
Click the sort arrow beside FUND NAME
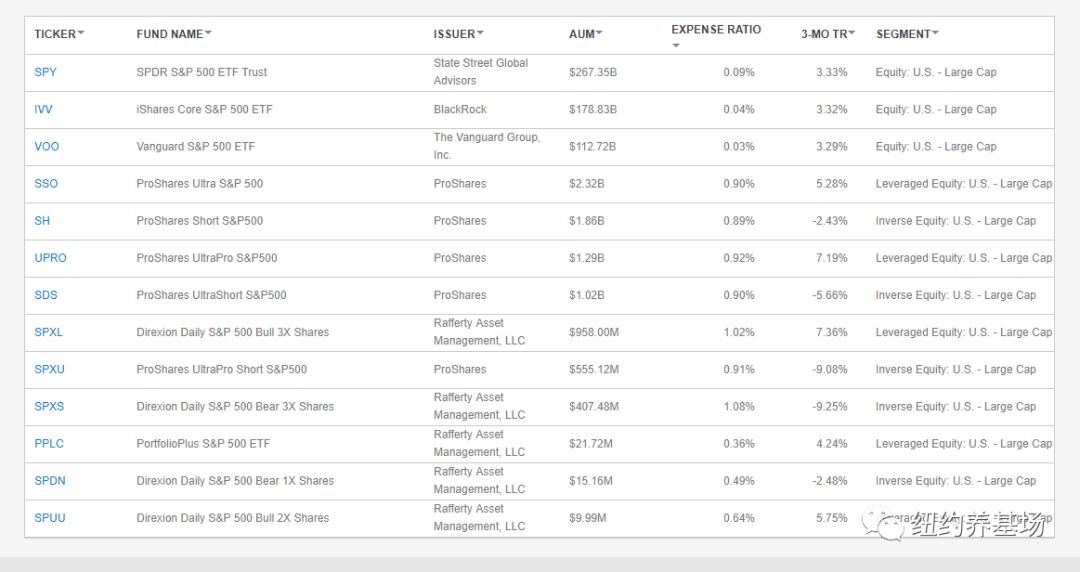[208, 33]
